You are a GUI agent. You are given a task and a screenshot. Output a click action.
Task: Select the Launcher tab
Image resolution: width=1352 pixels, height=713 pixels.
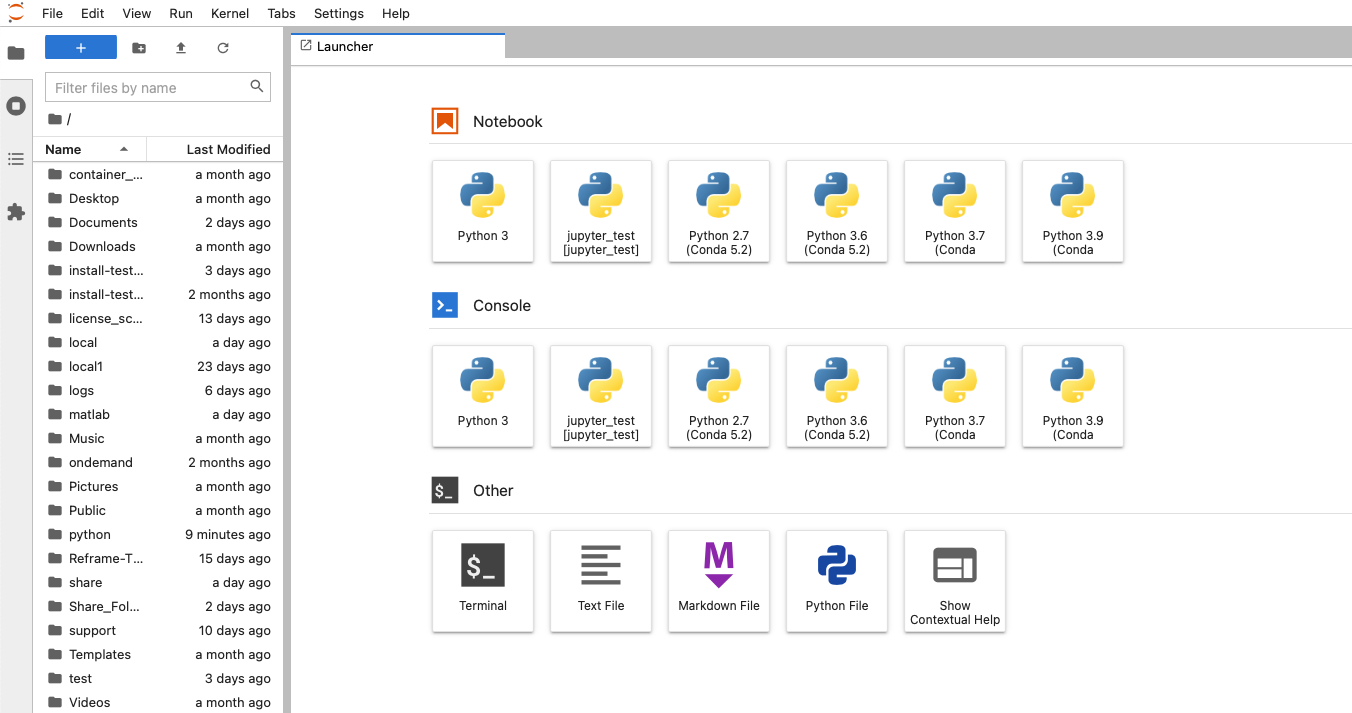398,46
